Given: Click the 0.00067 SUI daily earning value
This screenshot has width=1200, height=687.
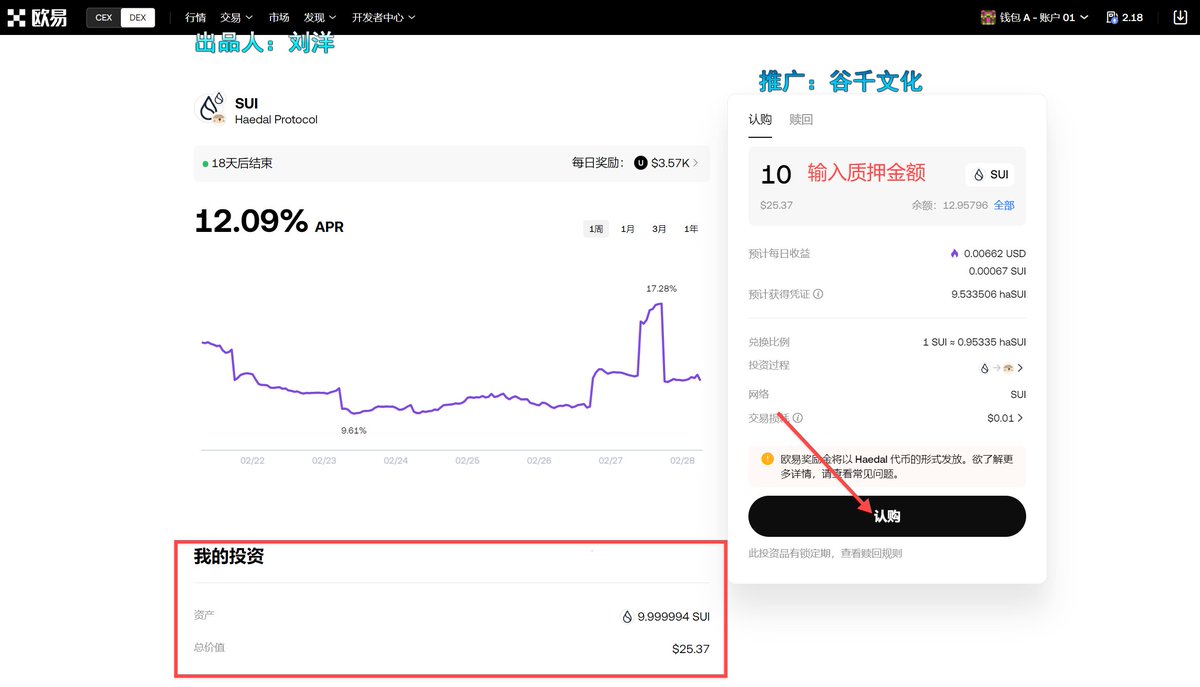Looking at the screenshot, I should (997, 271).
